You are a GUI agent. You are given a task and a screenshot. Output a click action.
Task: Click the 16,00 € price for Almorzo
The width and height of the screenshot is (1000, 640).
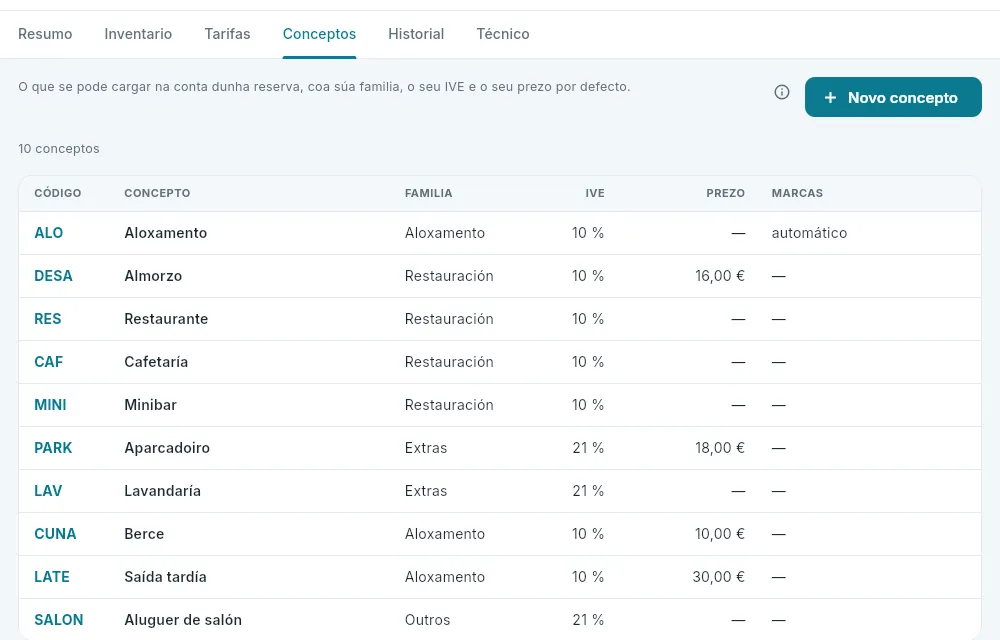click(x=719, y=276)
